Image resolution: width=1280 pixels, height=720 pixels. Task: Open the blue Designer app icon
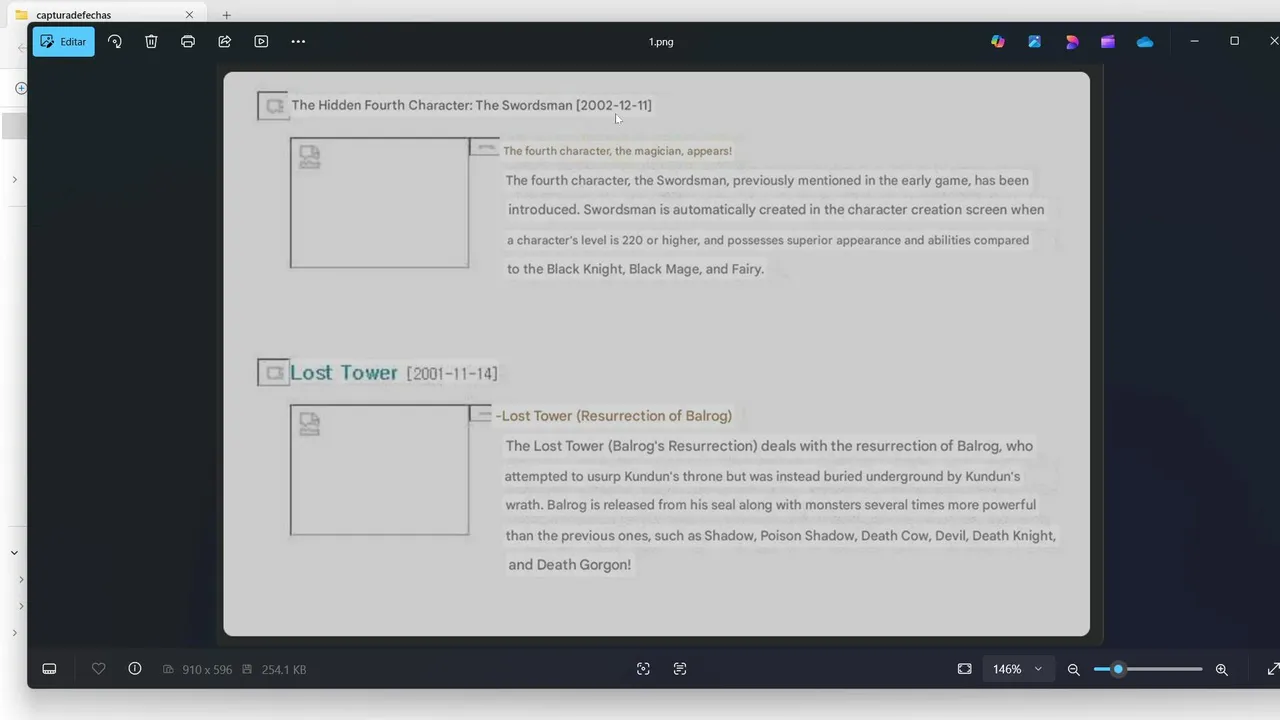(1034, 42)
